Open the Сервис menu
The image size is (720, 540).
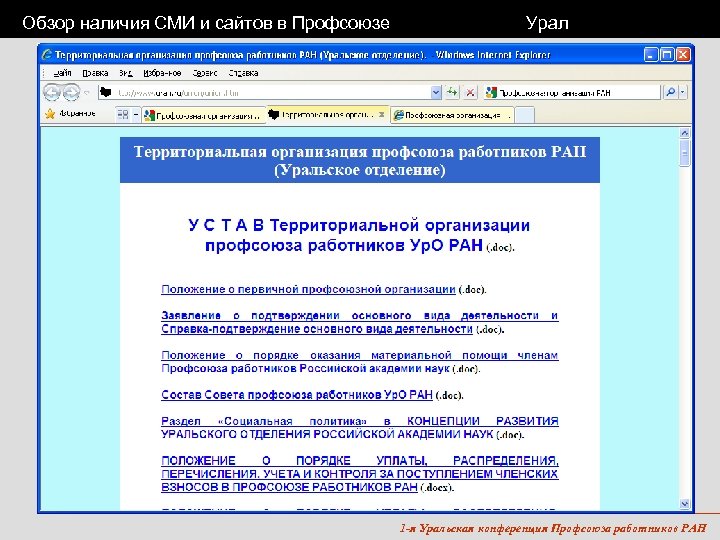point(204,73)
